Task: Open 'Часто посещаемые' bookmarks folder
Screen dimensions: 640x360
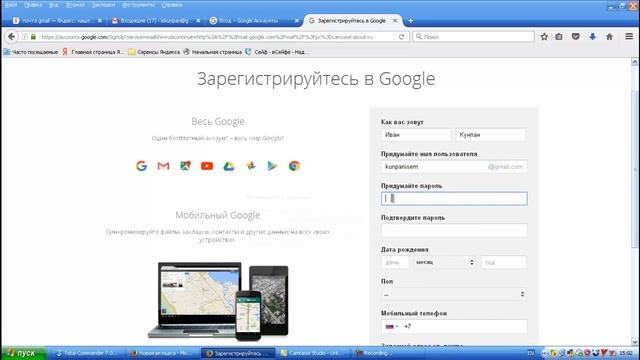Action: click(31, 52)
